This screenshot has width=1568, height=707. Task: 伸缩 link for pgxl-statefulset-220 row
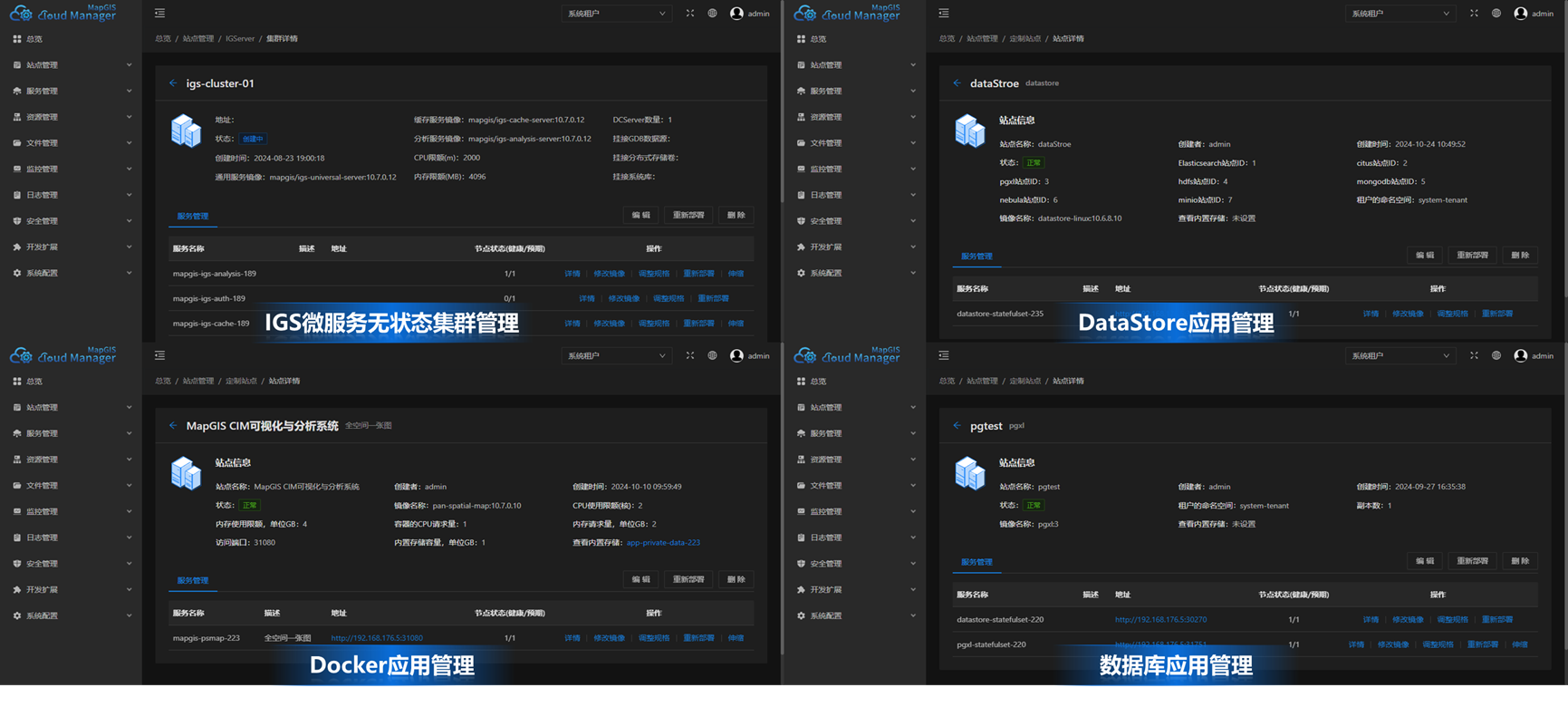click(1520, 644)
